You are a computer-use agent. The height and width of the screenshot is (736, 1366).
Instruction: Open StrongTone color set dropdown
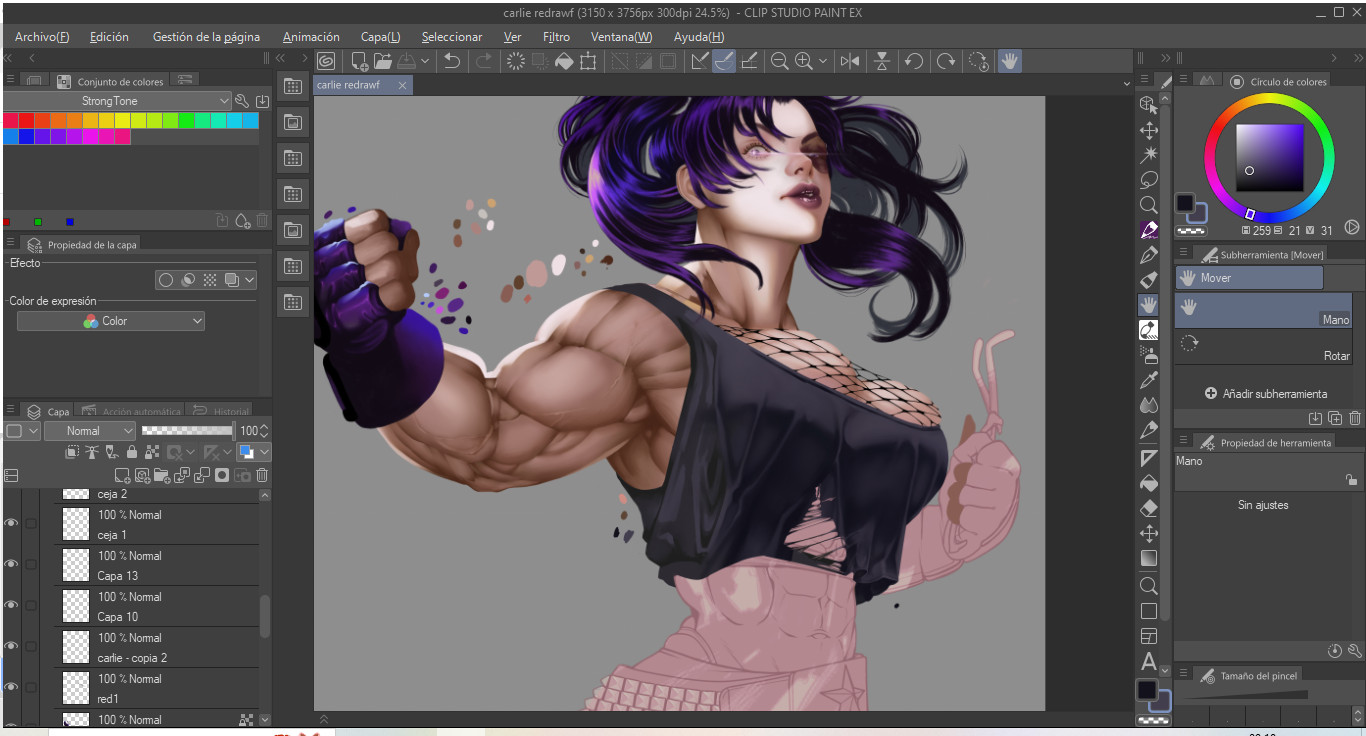pos(118,101)
